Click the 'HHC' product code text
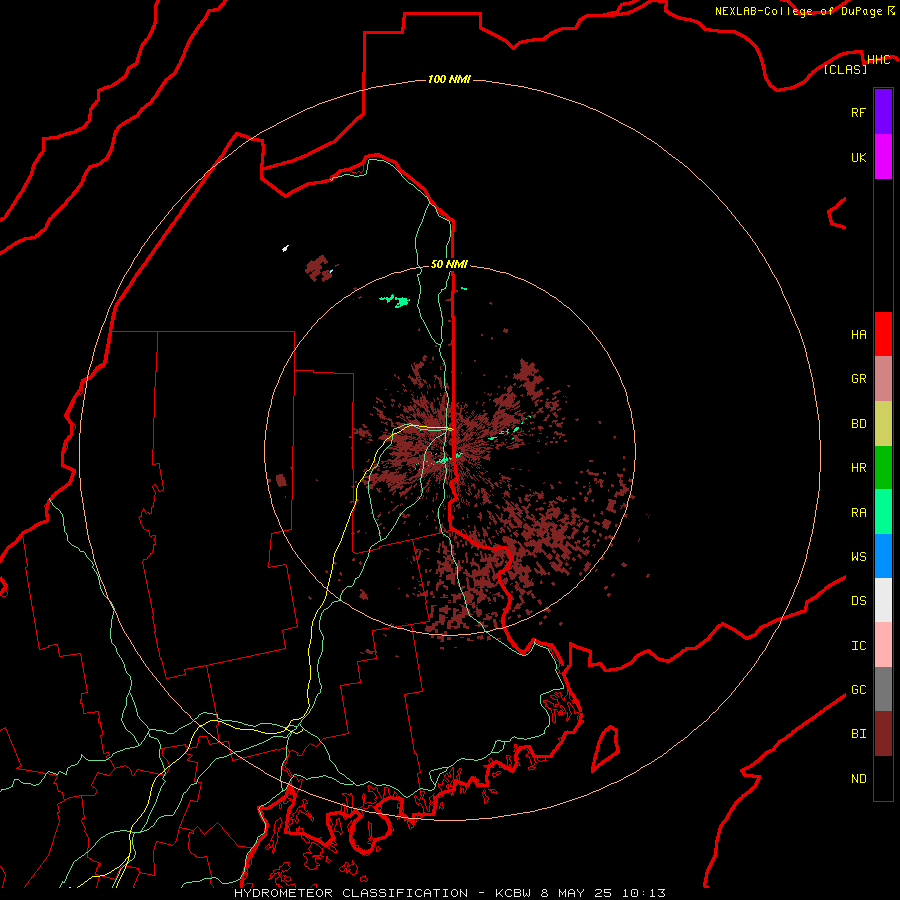The height and width of the screenshot is (900, 900). [x=878, y=60]
